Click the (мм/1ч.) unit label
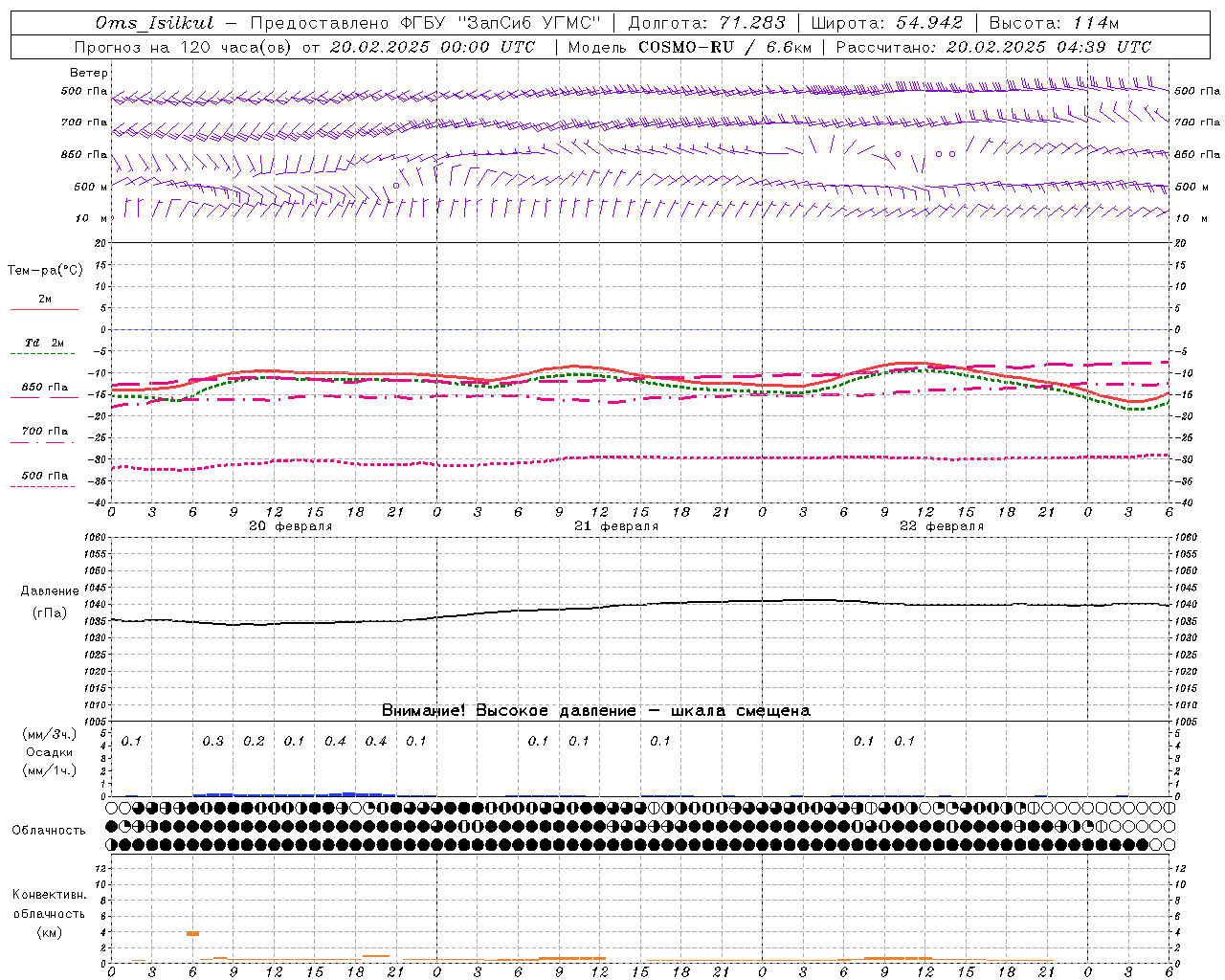 pyautogui.click(x=48, y=770)
